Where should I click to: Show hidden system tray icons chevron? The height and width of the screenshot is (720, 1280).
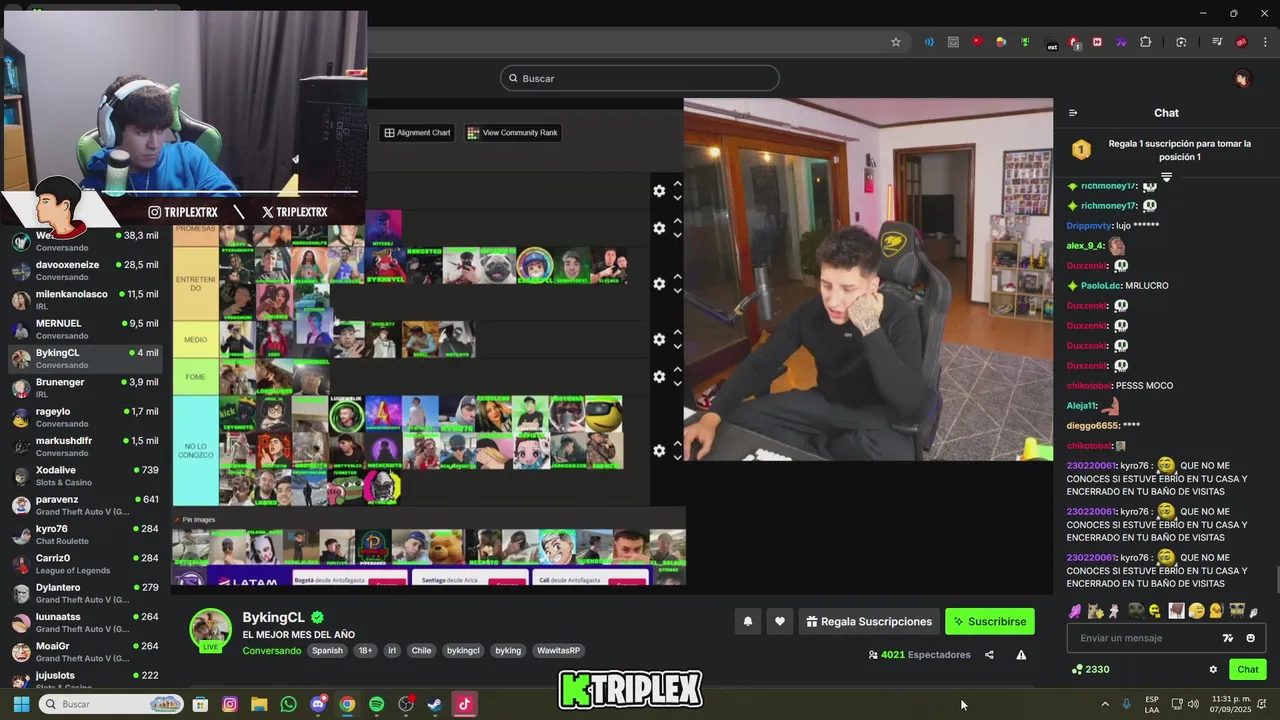[x=1105, y=704]
